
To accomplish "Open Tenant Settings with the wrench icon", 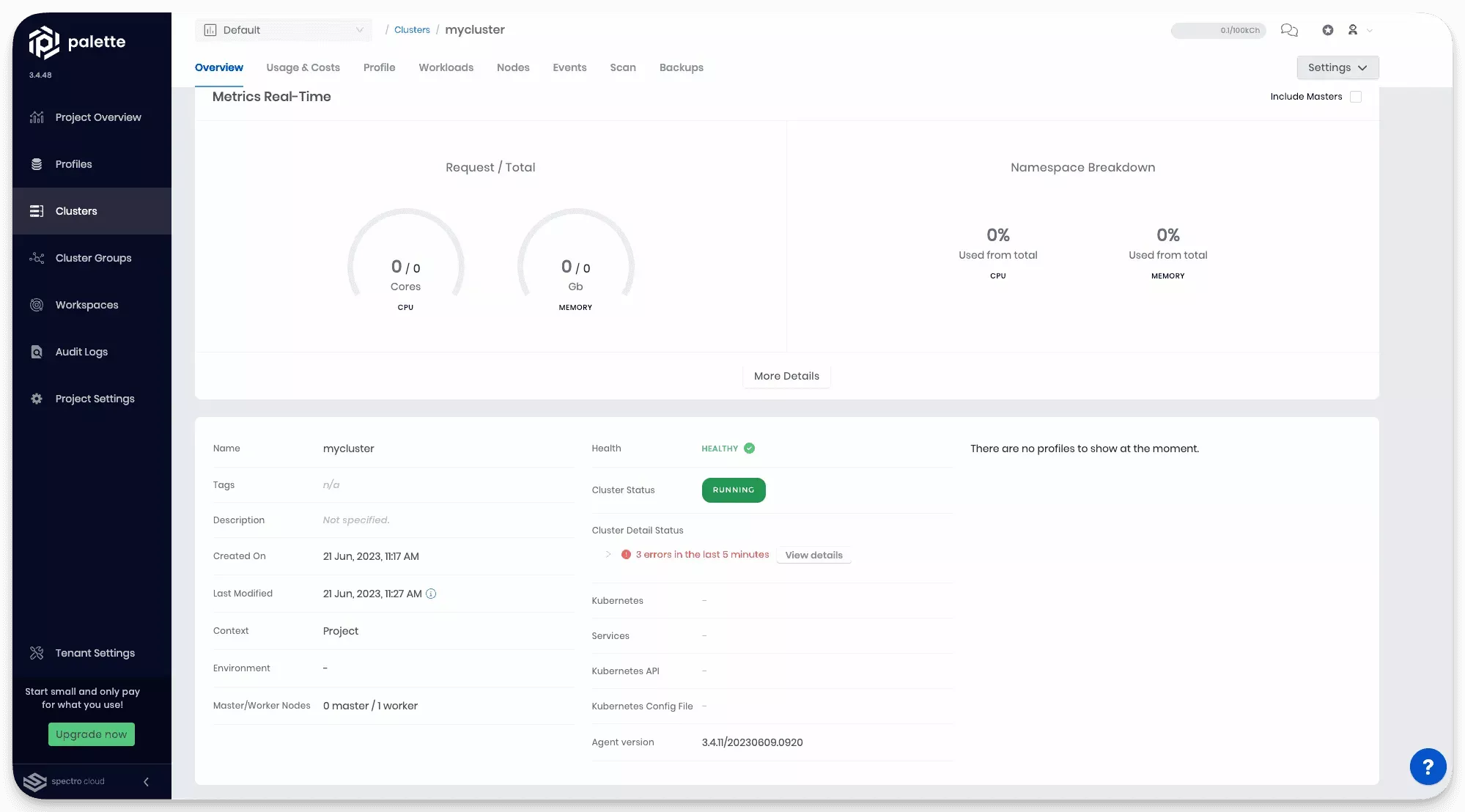I will [x=37, y=652].
